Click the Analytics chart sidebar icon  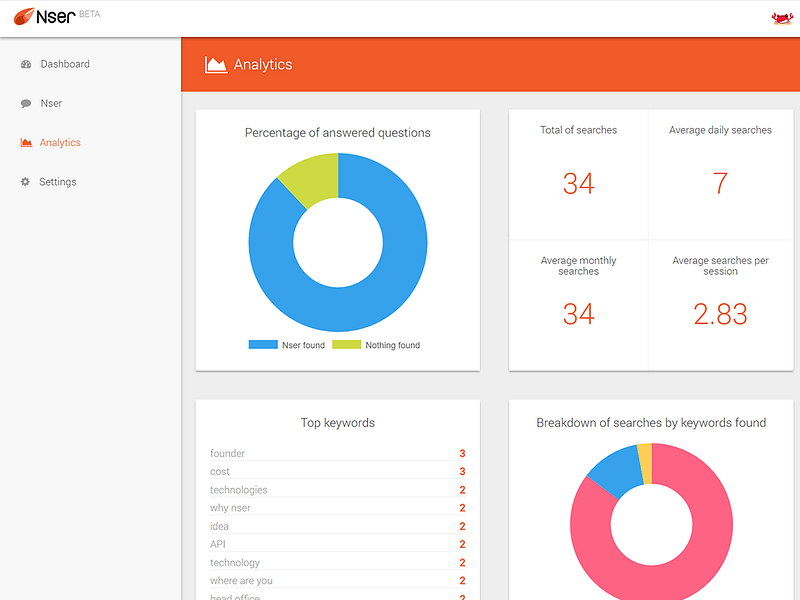tap(26, 142)
